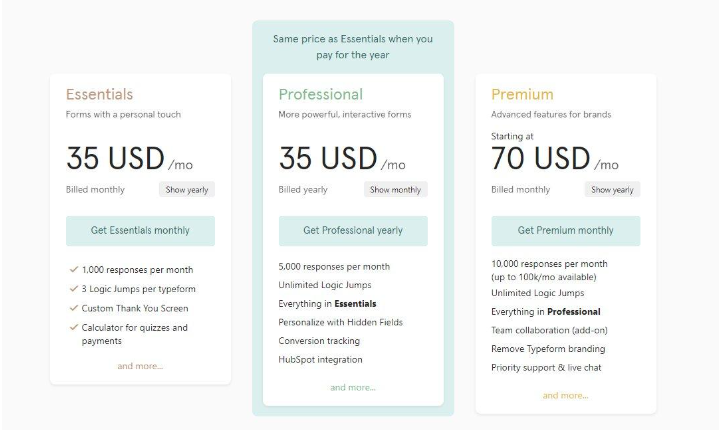This screenshot has height=430, width=719.
Task: Expand Professional features via and more
Action: pyautogui.click(x=353, y=387)
